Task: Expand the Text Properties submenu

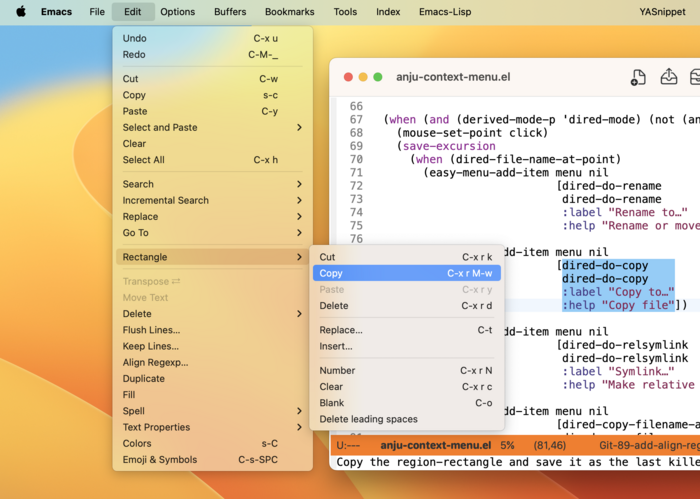Action: click(212, 427)
